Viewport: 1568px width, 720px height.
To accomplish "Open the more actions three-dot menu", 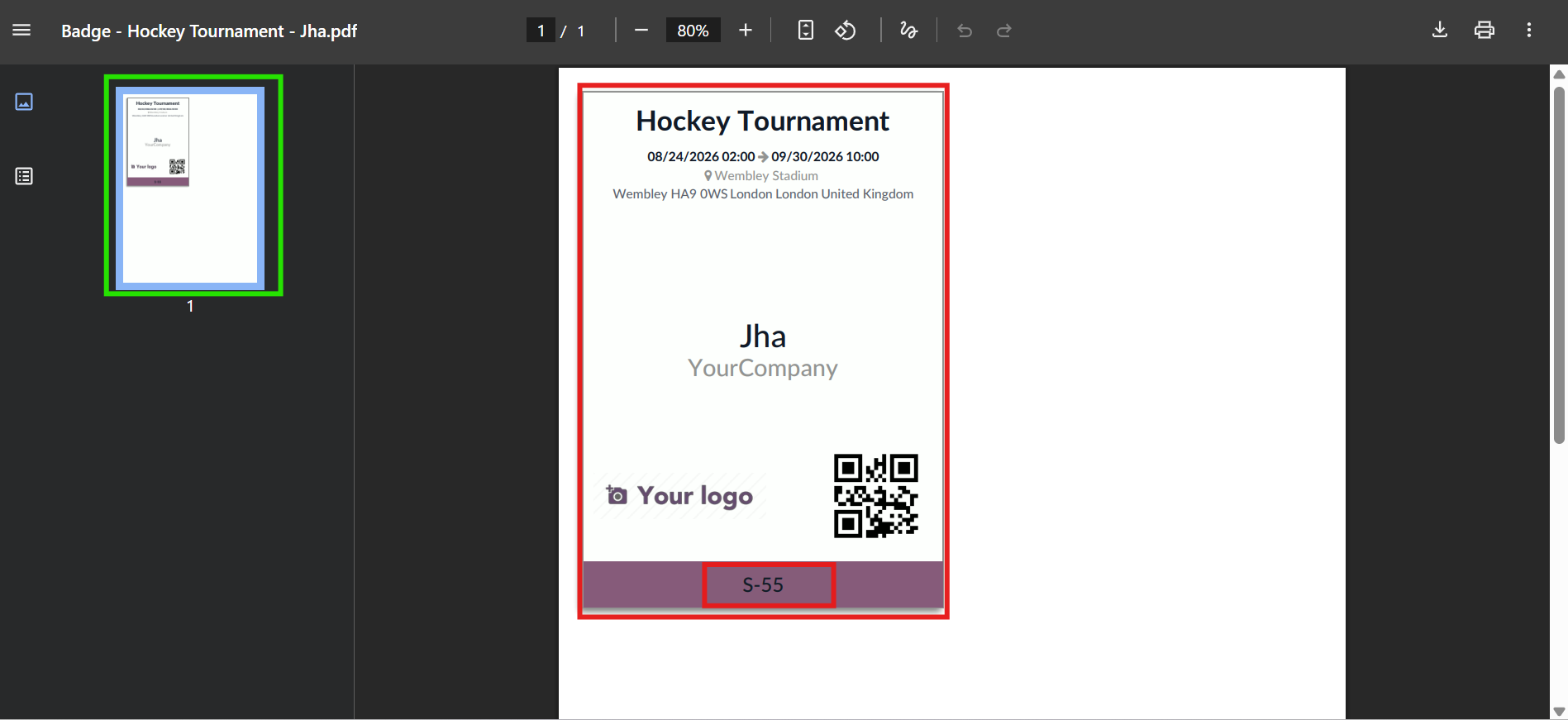I will tap(1529, 31).
